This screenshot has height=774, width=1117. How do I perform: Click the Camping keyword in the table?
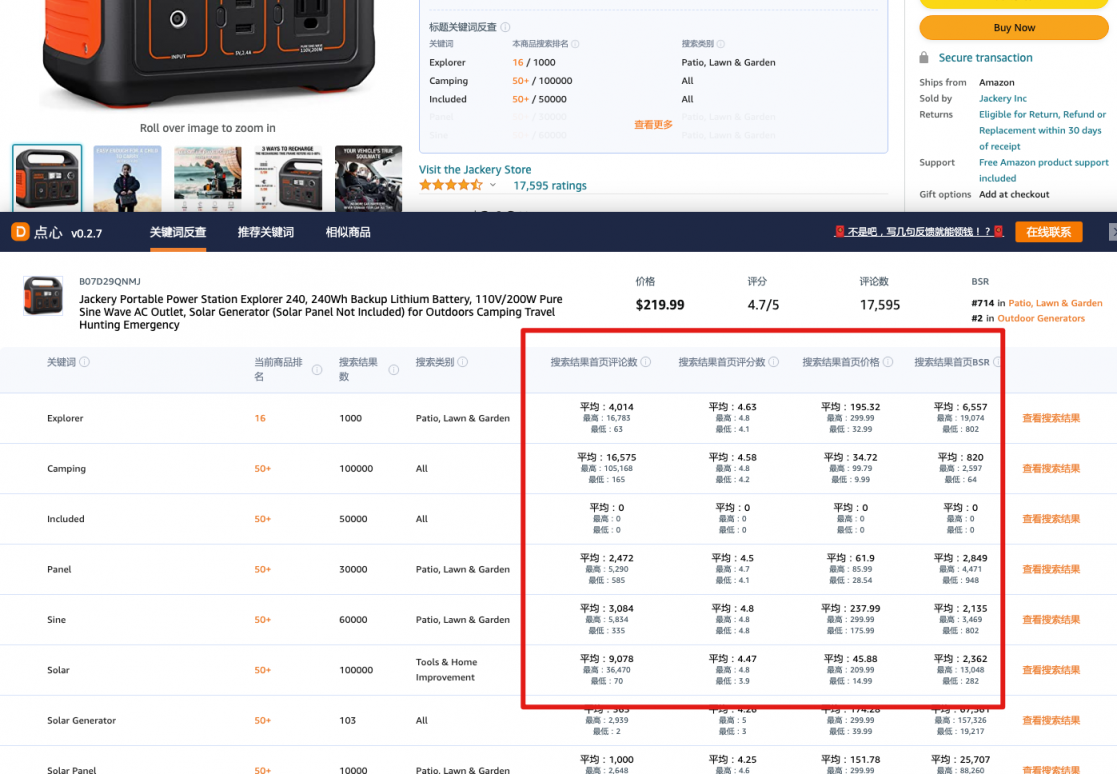pyautogui.click(x=66, y=469)
